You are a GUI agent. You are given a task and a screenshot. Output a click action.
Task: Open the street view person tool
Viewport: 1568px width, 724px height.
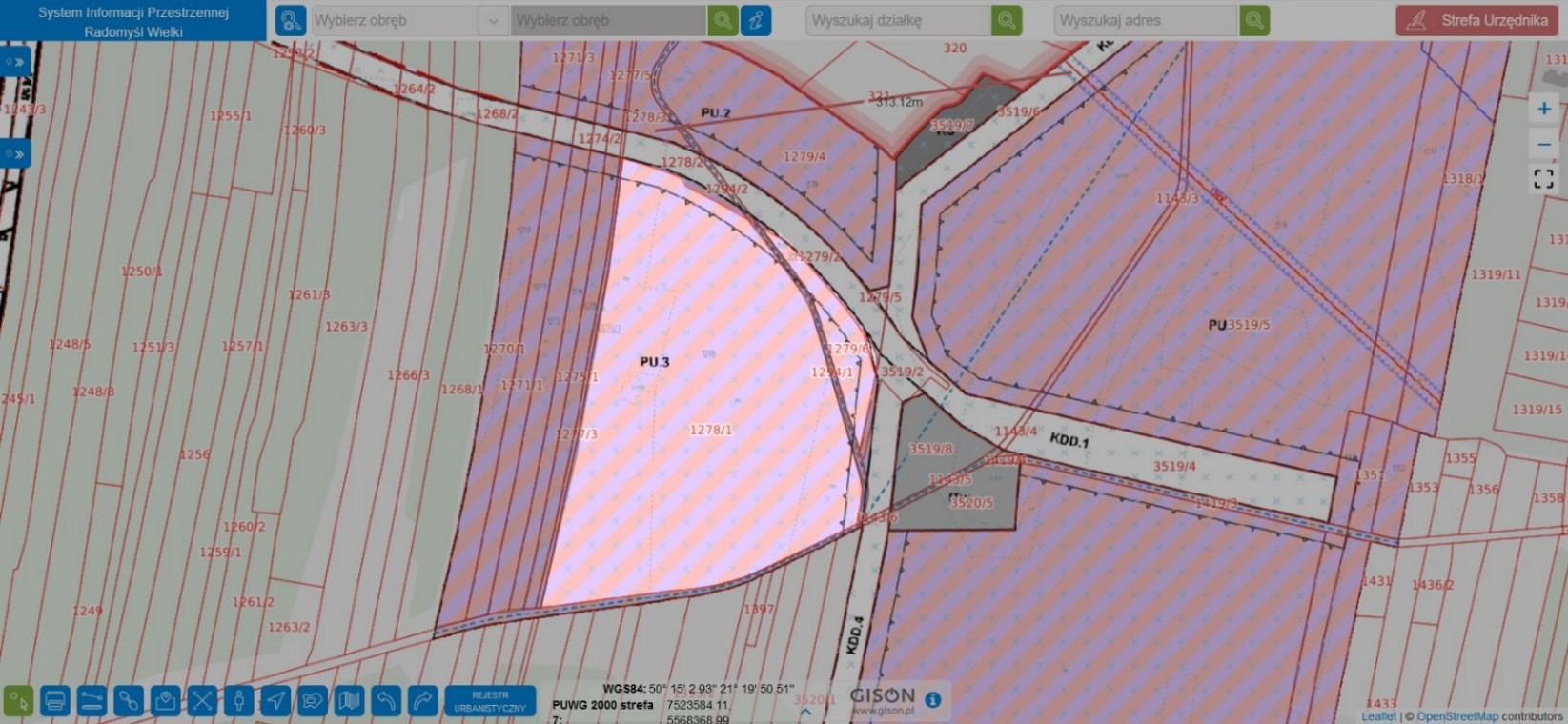tap(238, 701)
